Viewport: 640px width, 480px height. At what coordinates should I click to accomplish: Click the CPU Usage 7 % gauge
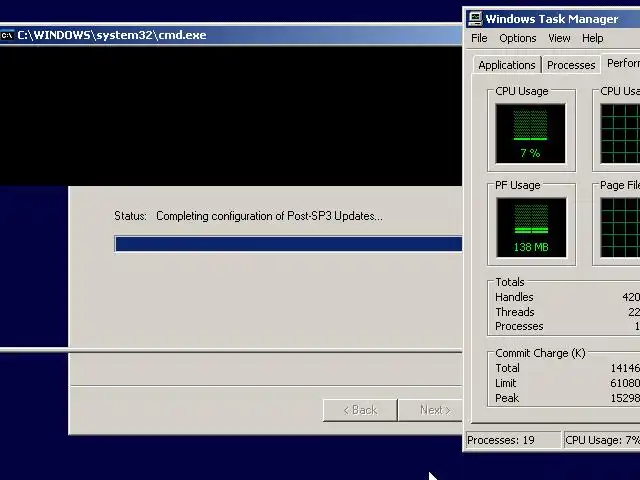(x=531, y=134)
